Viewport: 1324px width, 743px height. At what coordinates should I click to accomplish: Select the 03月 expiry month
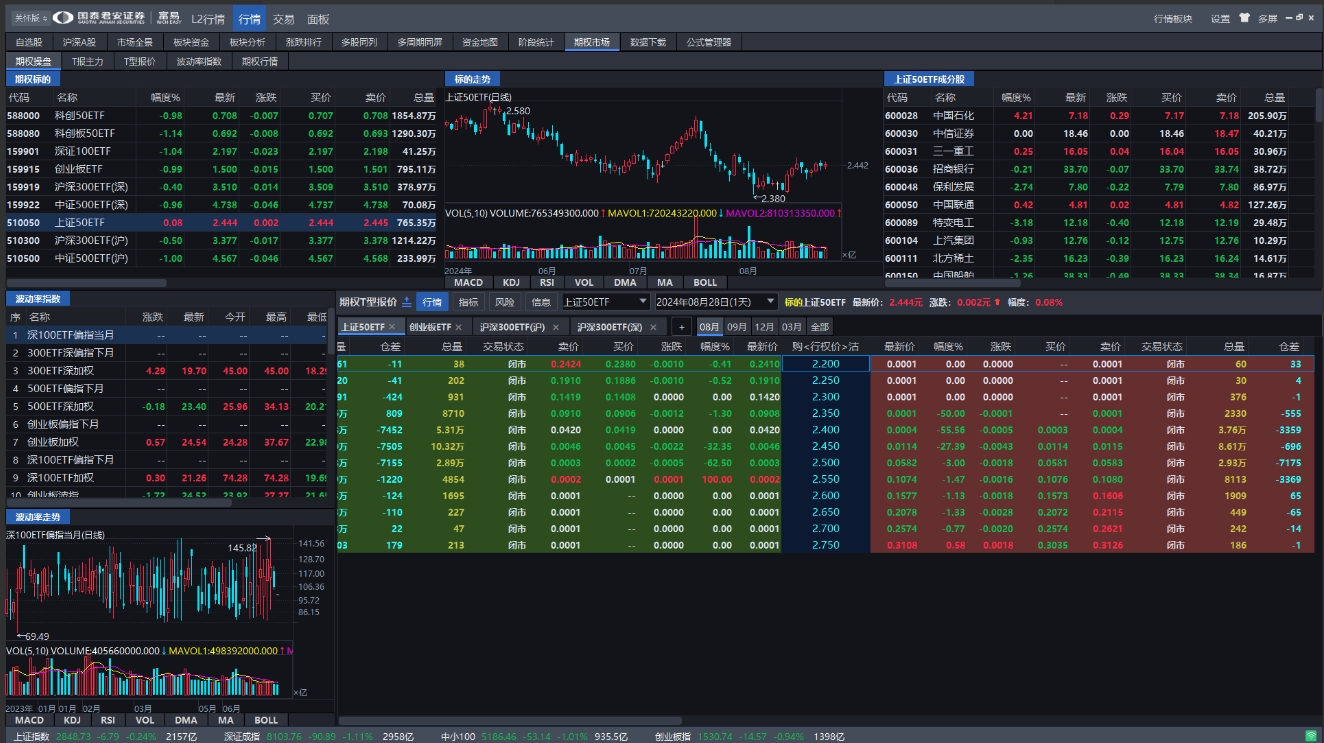pos(792,327)
